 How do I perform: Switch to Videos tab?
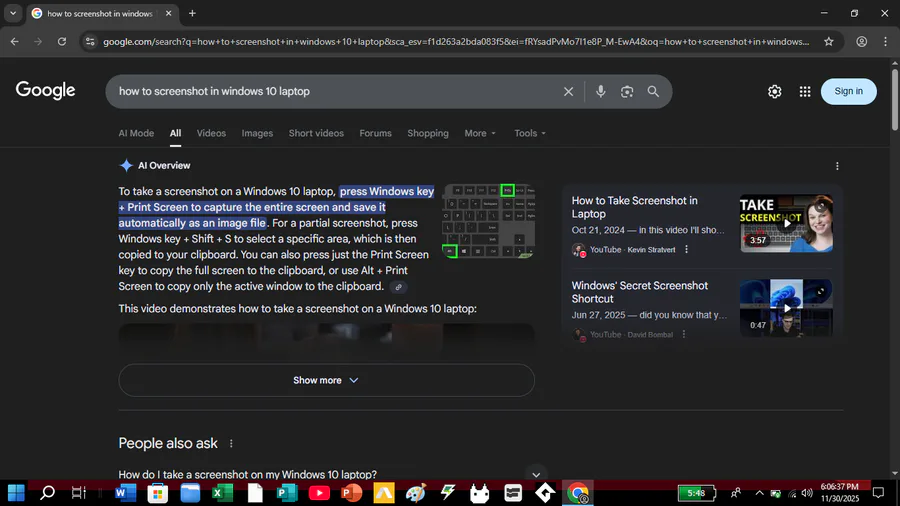pyautogui.click(x=211, y=133)
